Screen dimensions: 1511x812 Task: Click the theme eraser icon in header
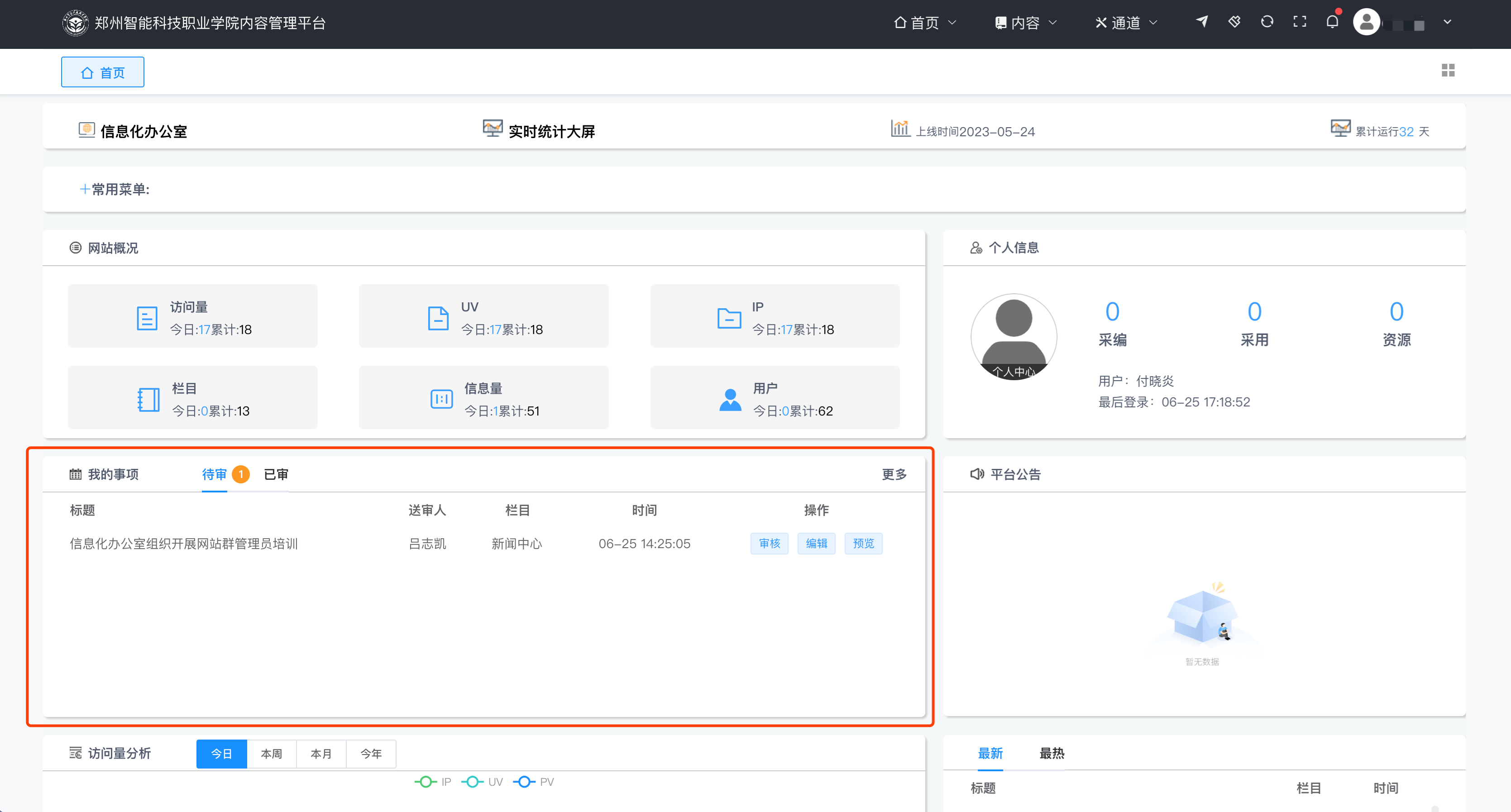click(x=1234, y=22)
